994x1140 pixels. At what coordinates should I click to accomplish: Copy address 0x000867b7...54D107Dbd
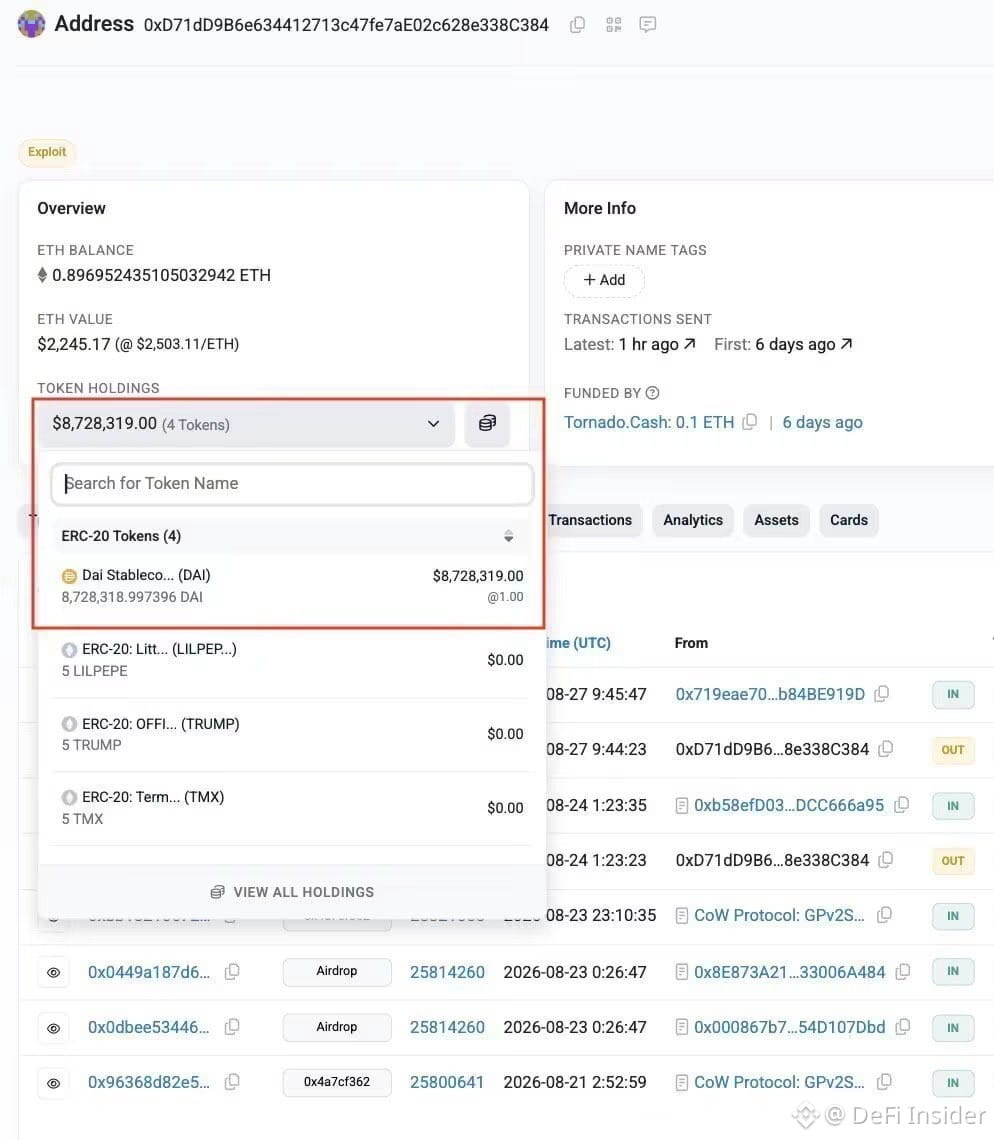click(902, 1027)
